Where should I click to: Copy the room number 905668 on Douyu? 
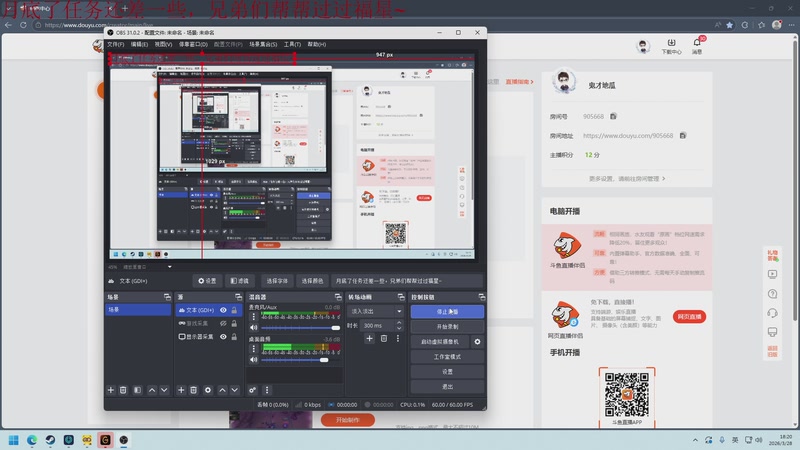(613, 116)
